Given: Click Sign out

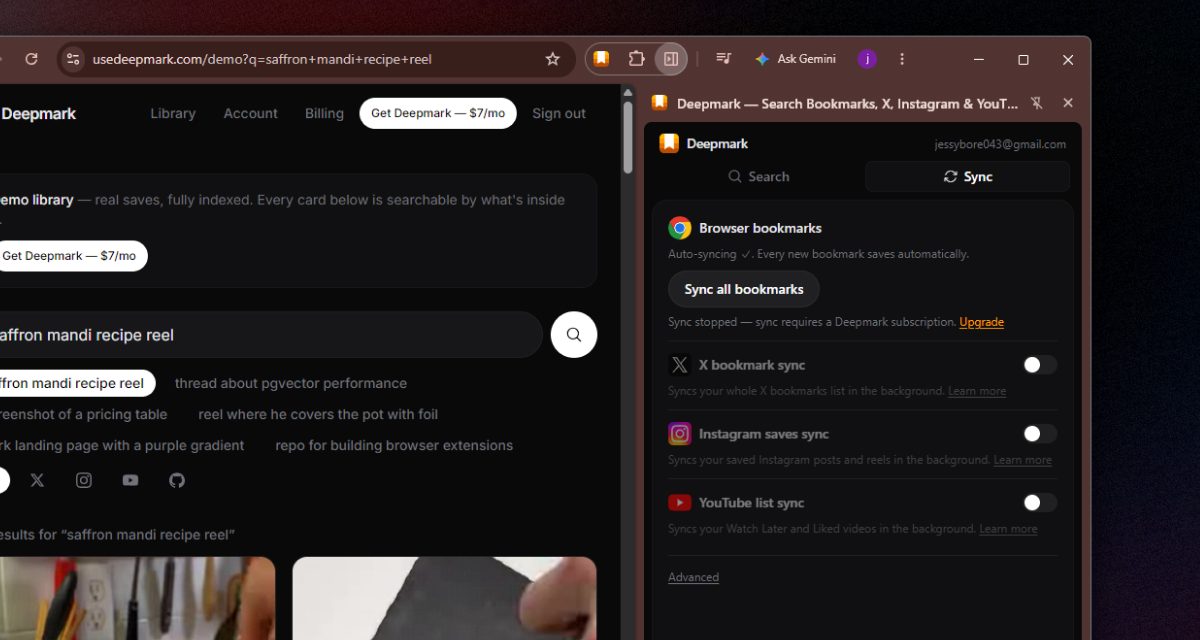Looking at the screenshot, I should click(559, 113).
